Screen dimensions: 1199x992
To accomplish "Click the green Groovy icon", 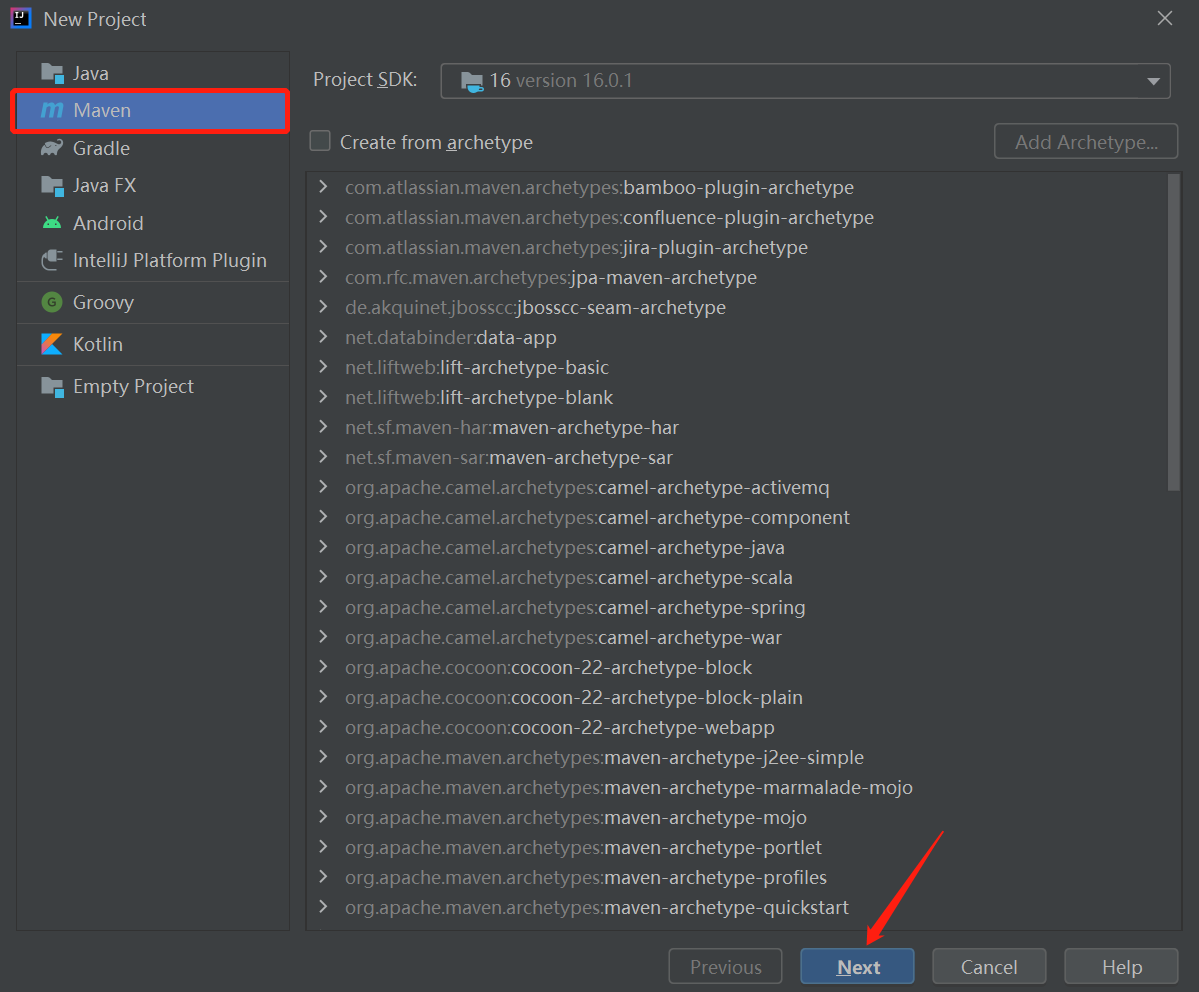I will point(52,302).
